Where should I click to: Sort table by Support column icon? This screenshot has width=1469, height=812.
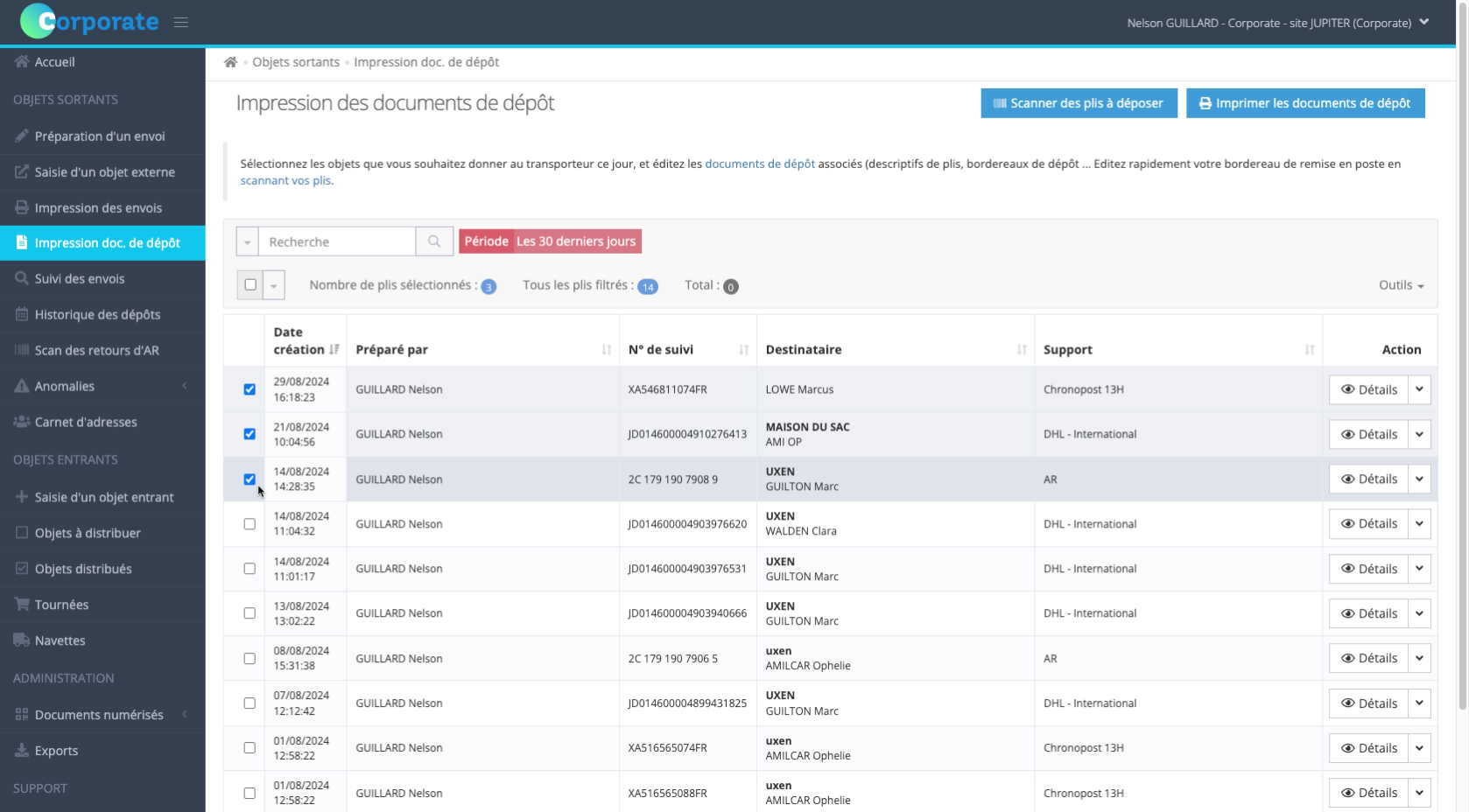(x=1310, y=349)
